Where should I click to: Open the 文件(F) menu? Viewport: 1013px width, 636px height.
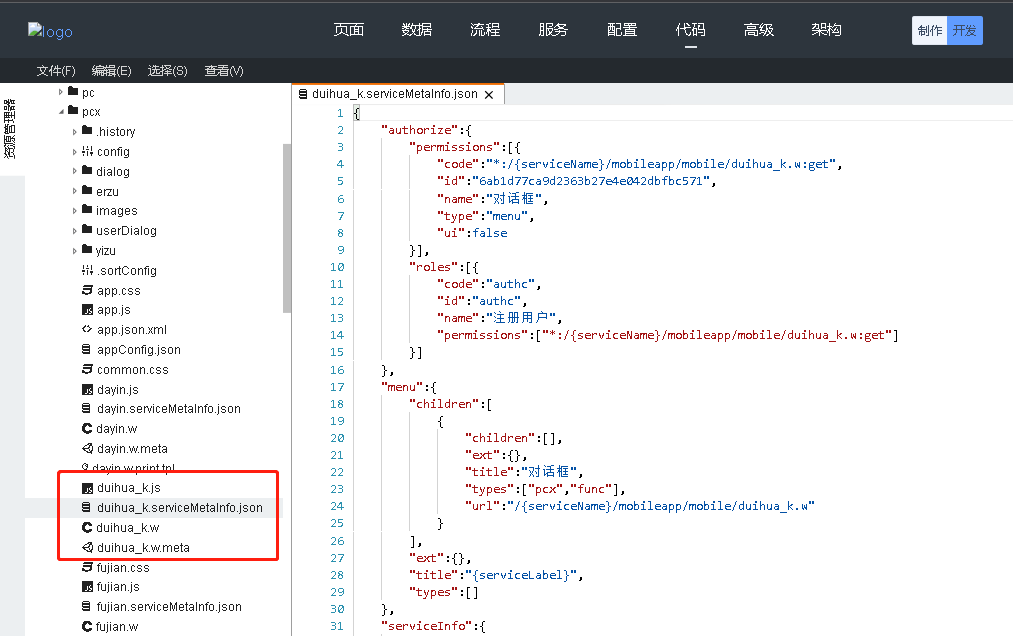click(x=56, y=71)
